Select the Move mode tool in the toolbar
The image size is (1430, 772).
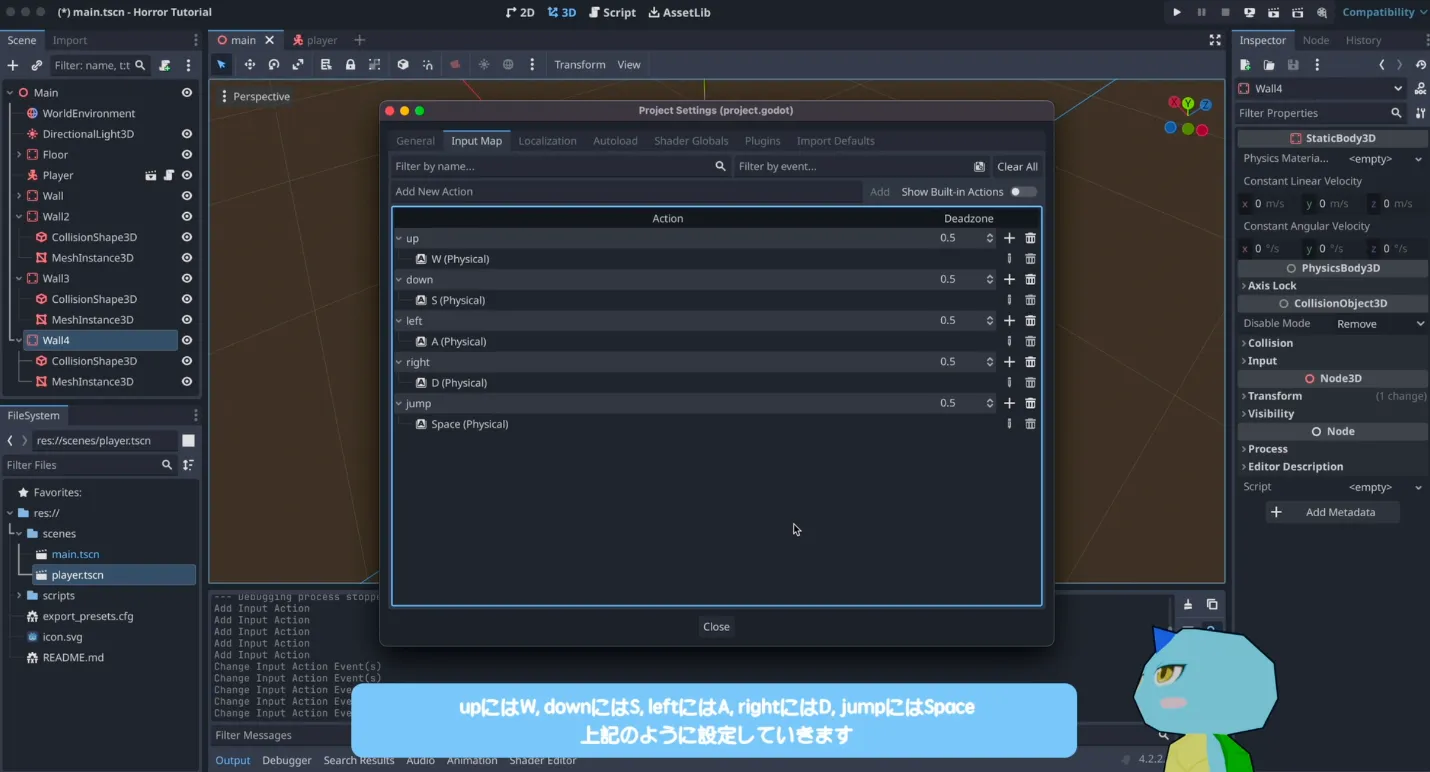pyautogui.click(x=250, y=65)
